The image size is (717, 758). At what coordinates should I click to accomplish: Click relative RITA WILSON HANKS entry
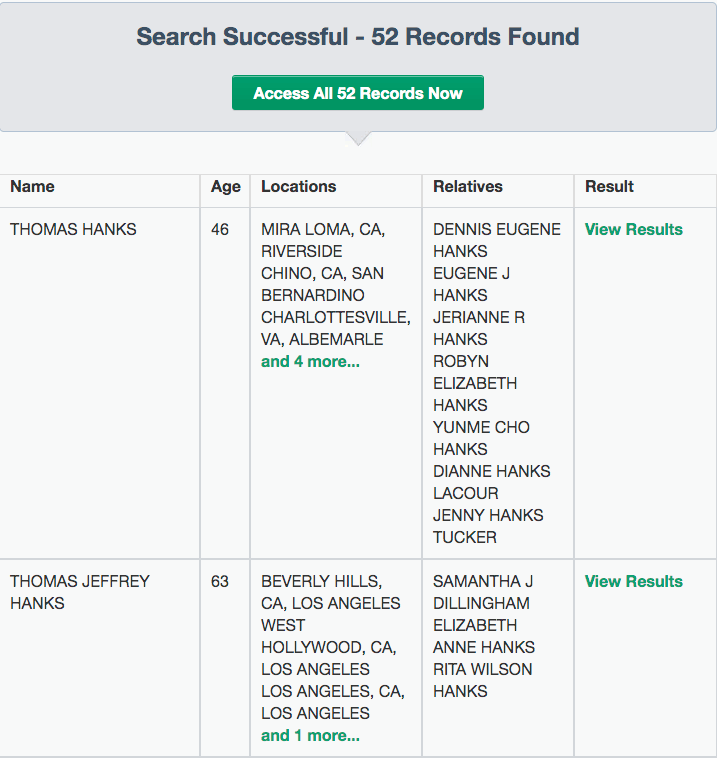click(x=483, y=680)
